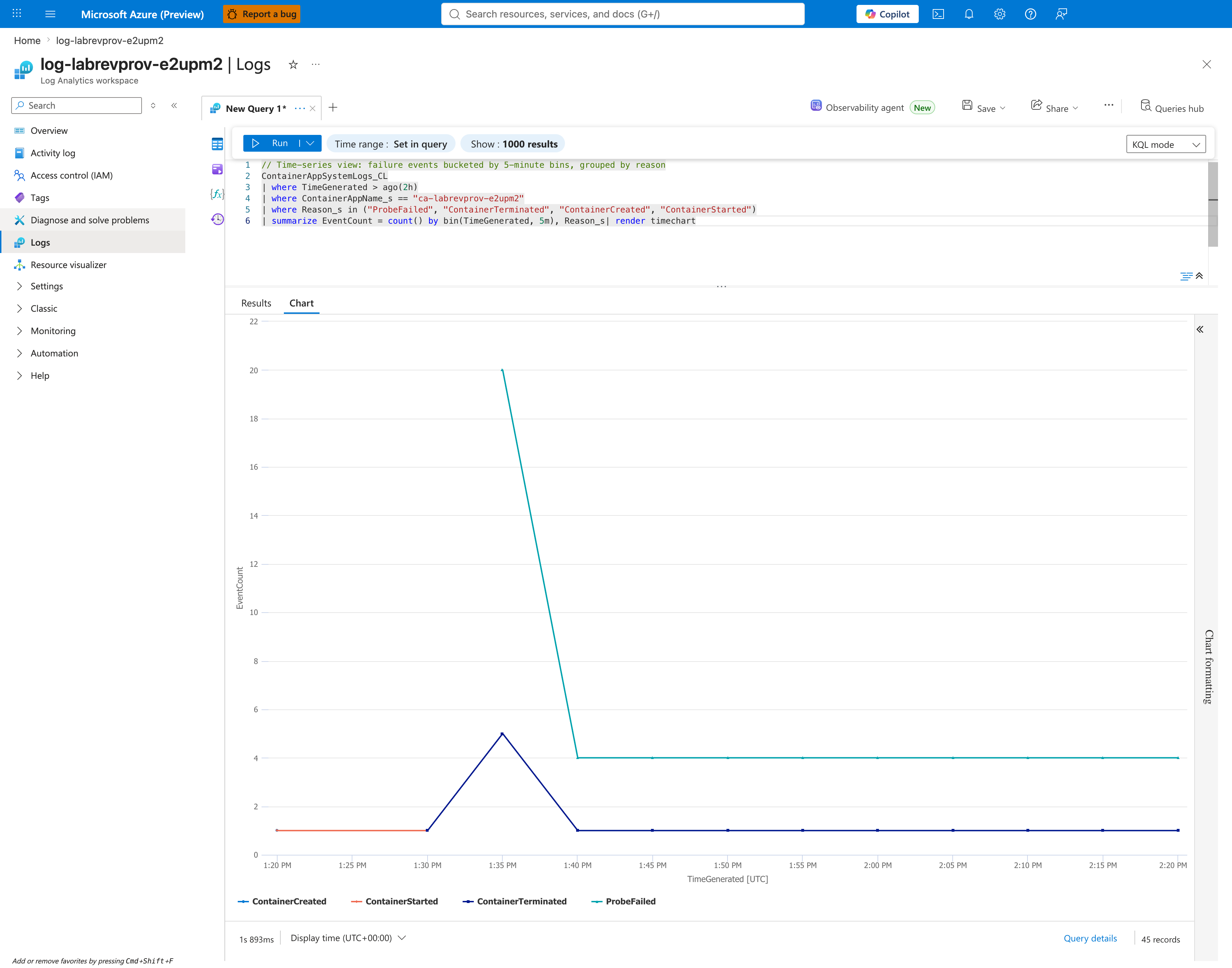This screenshot has width=1232, height=968.
Task: Open Query details link
Action: pos(1090,939)
